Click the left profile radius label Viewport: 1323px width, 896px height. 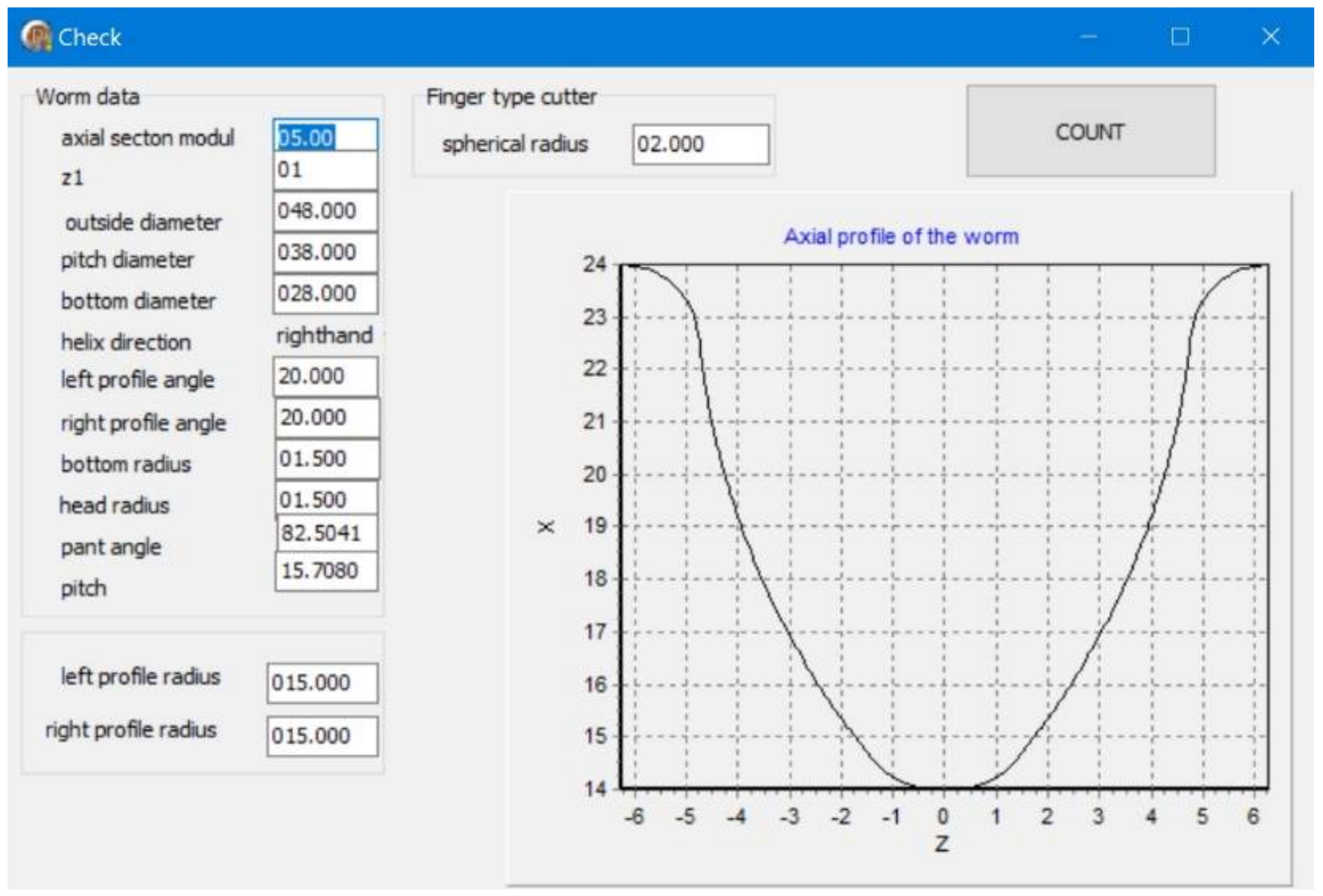tap(140, 677)
